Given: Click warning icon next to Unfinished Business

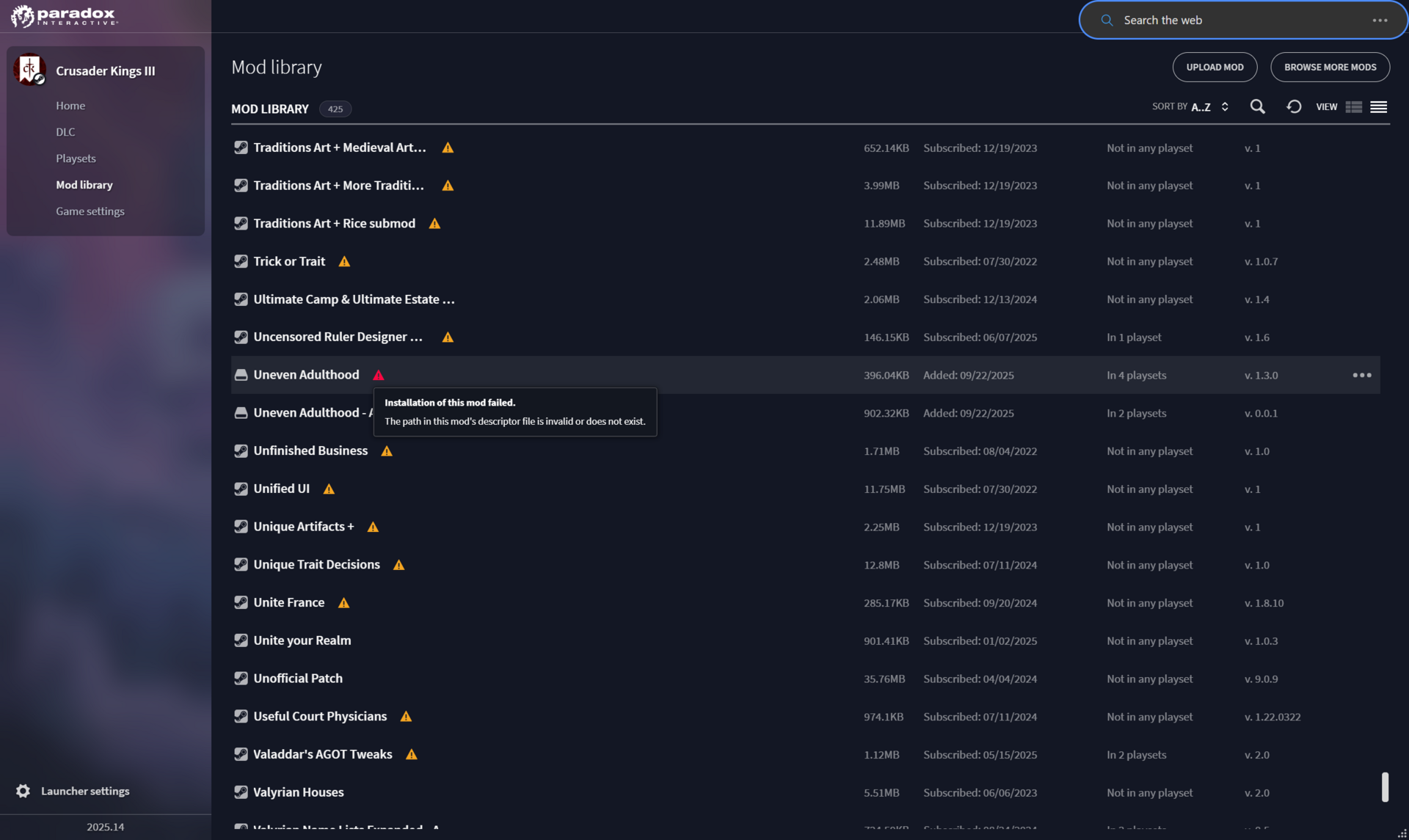Looking at the screenshot, I should pos(387,451).
